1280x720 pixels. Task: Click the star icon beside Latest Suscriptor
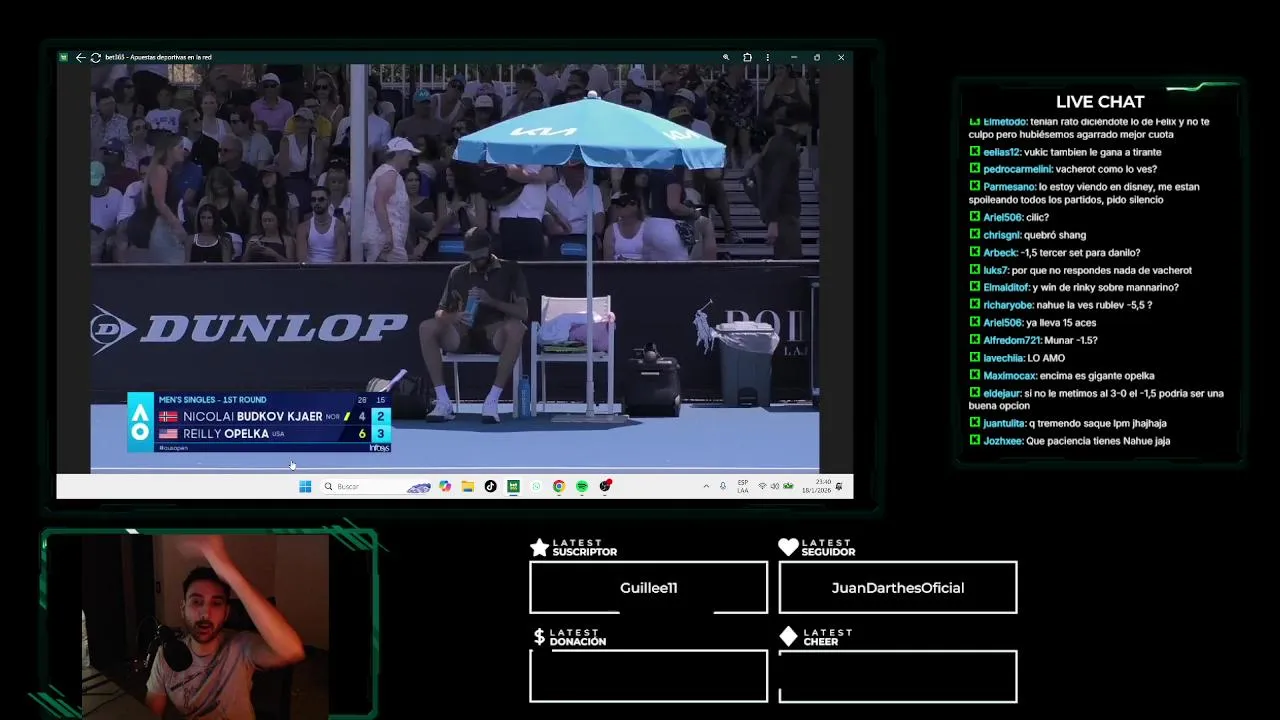point(540,547)
